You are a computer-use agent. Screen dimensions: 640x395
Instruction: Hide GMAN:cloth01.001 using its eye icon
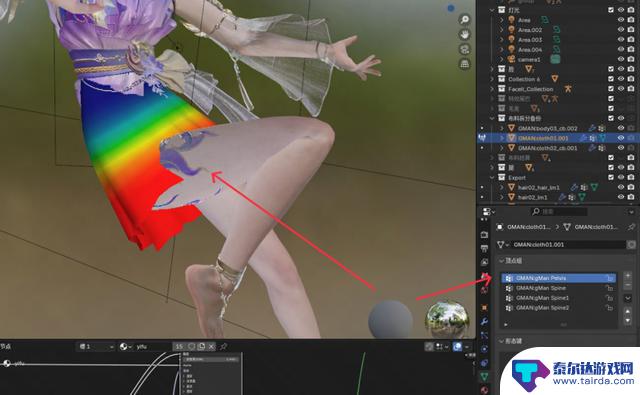(x=621, y=138)
